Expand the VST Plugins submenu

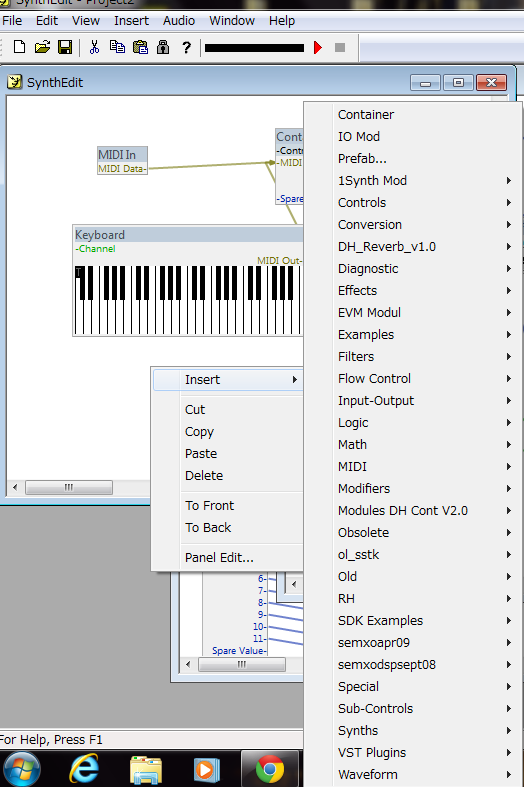click(413, 753)
